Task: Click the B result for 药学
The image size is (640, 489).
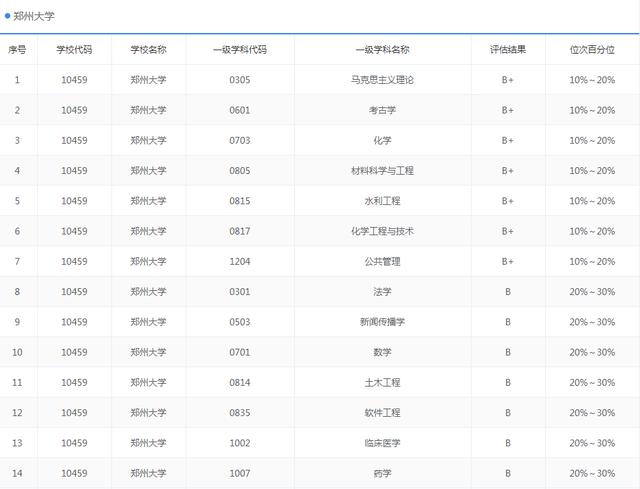Action: coord(508,473)
